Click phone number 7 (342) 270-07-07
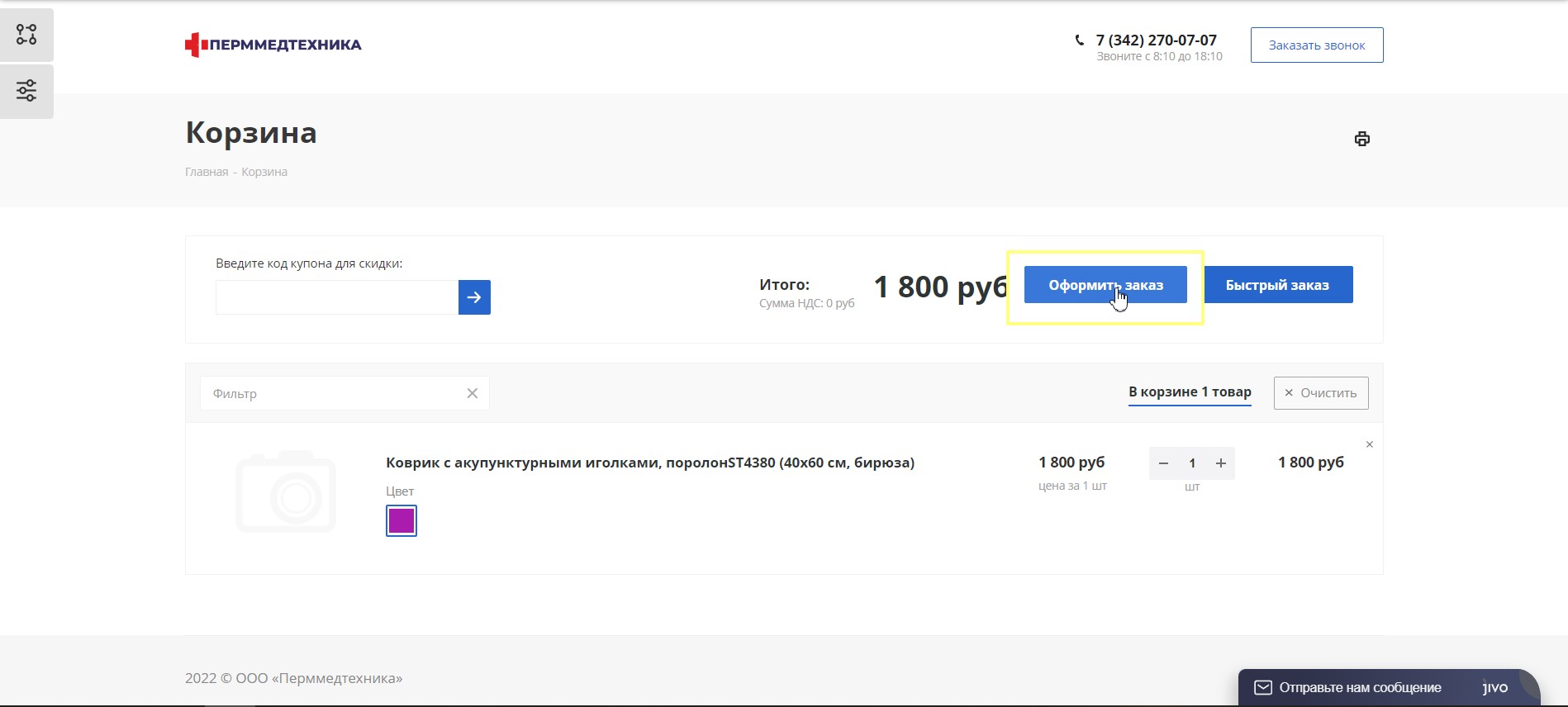 click(1156, 40)
